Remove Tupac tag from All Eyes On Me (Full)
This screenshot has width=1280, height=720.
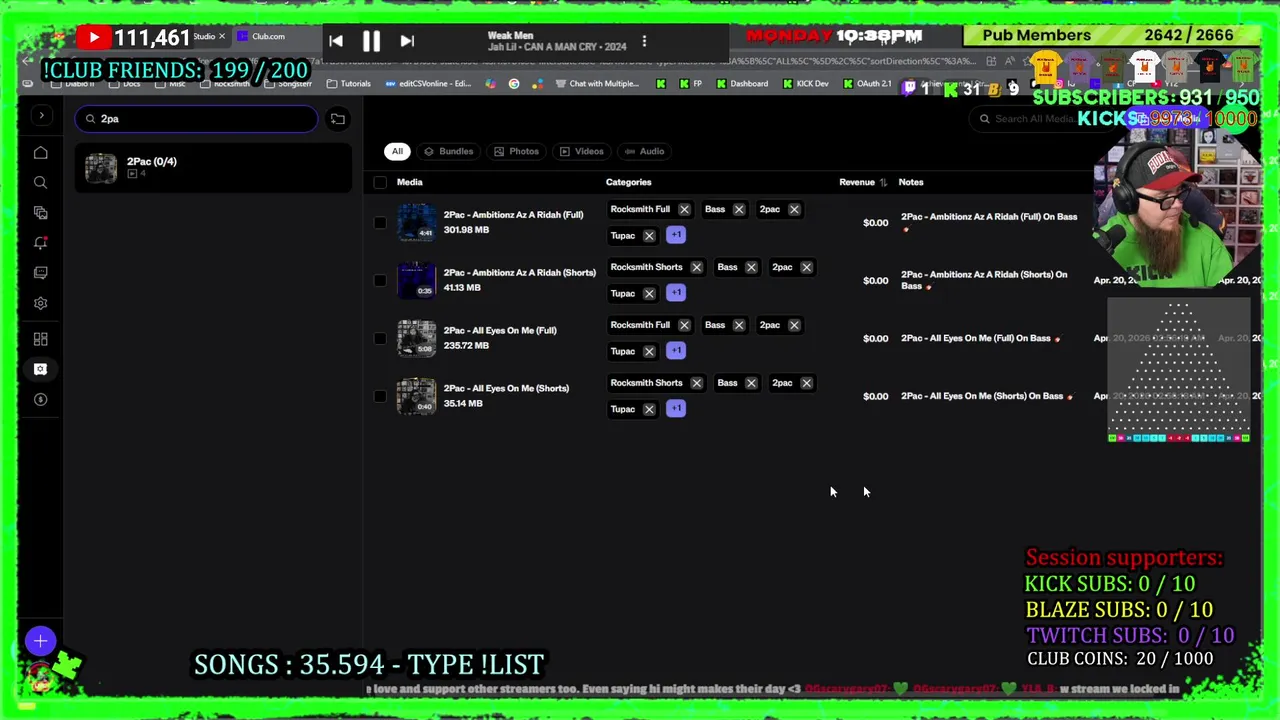[649, 351]
